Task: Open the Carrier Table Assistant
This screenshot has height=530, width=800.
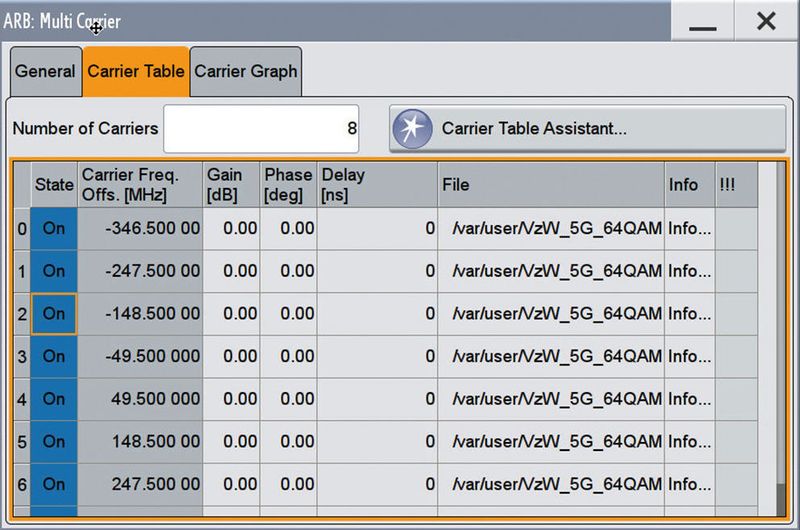Action: point(533,128)
